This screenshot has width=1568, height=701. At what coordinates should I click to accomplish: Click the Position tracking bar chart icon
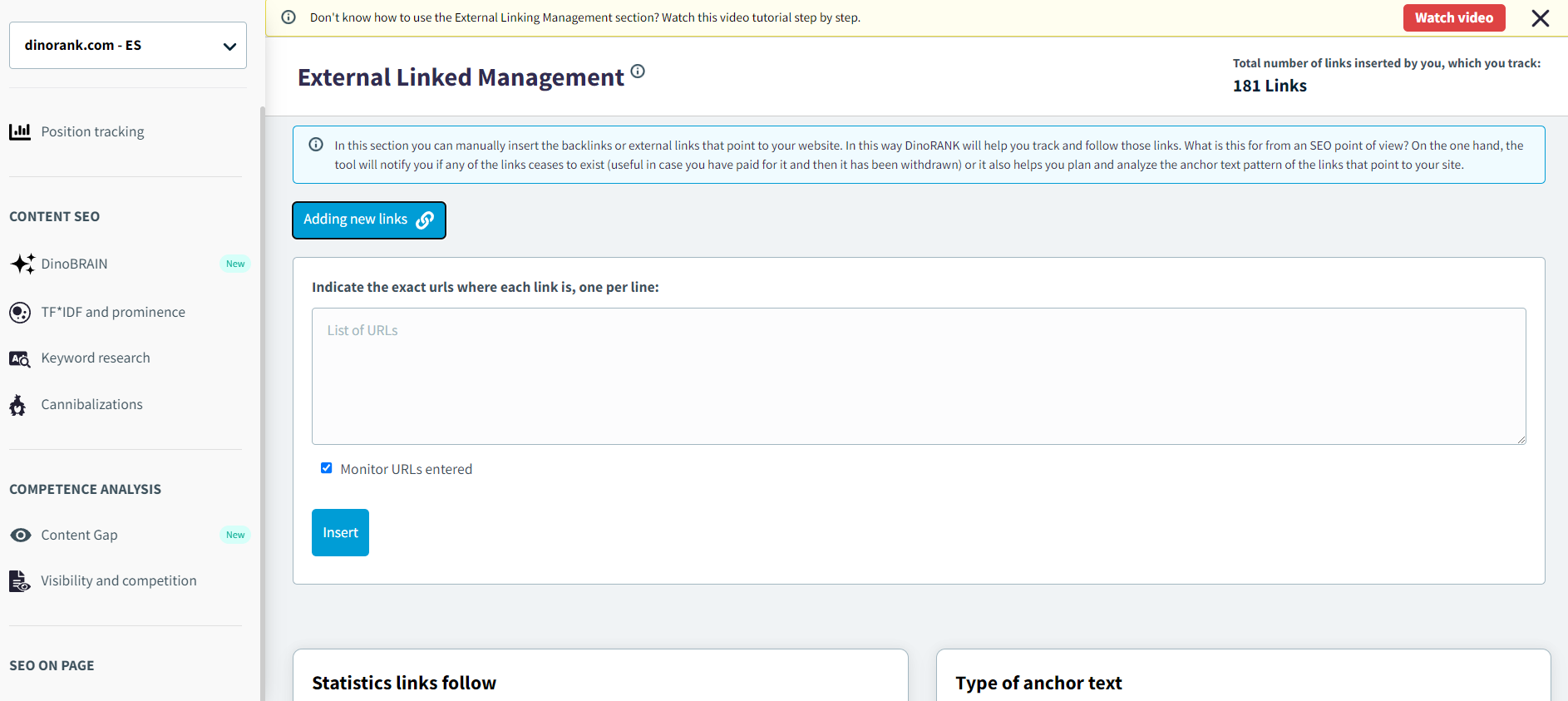coord(20,131)
